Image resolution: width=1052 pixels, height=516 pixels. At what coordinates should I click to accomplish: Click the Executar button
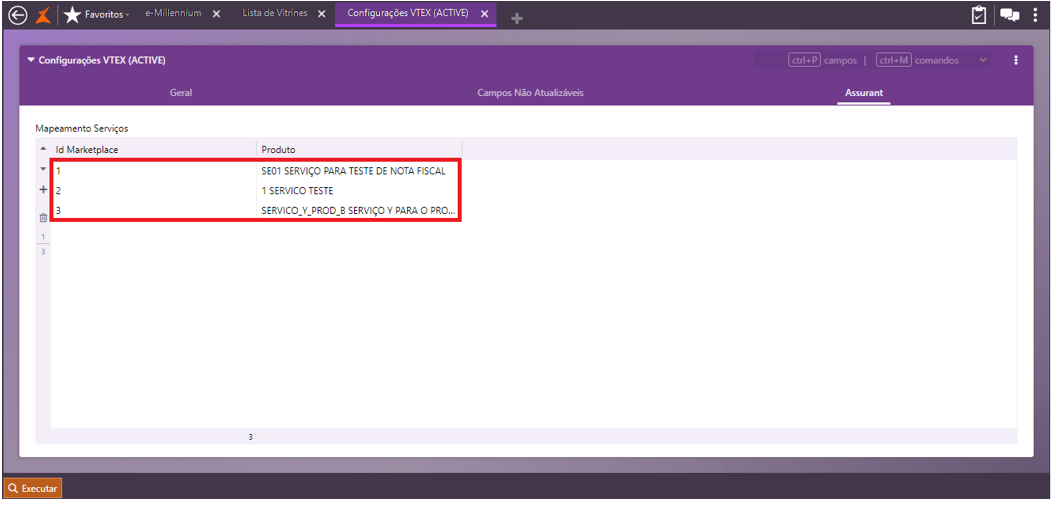pos(34,488)
